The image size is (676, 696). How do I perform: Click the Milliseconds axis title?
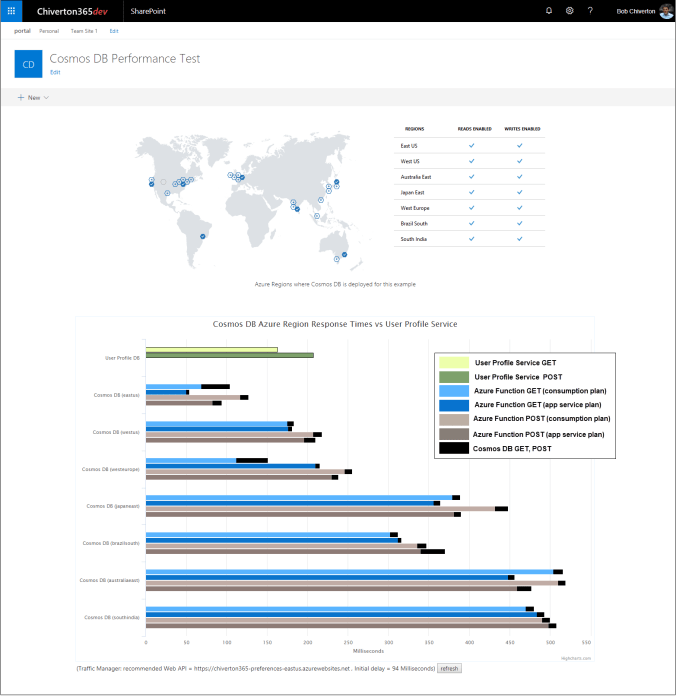coord(368,651)
